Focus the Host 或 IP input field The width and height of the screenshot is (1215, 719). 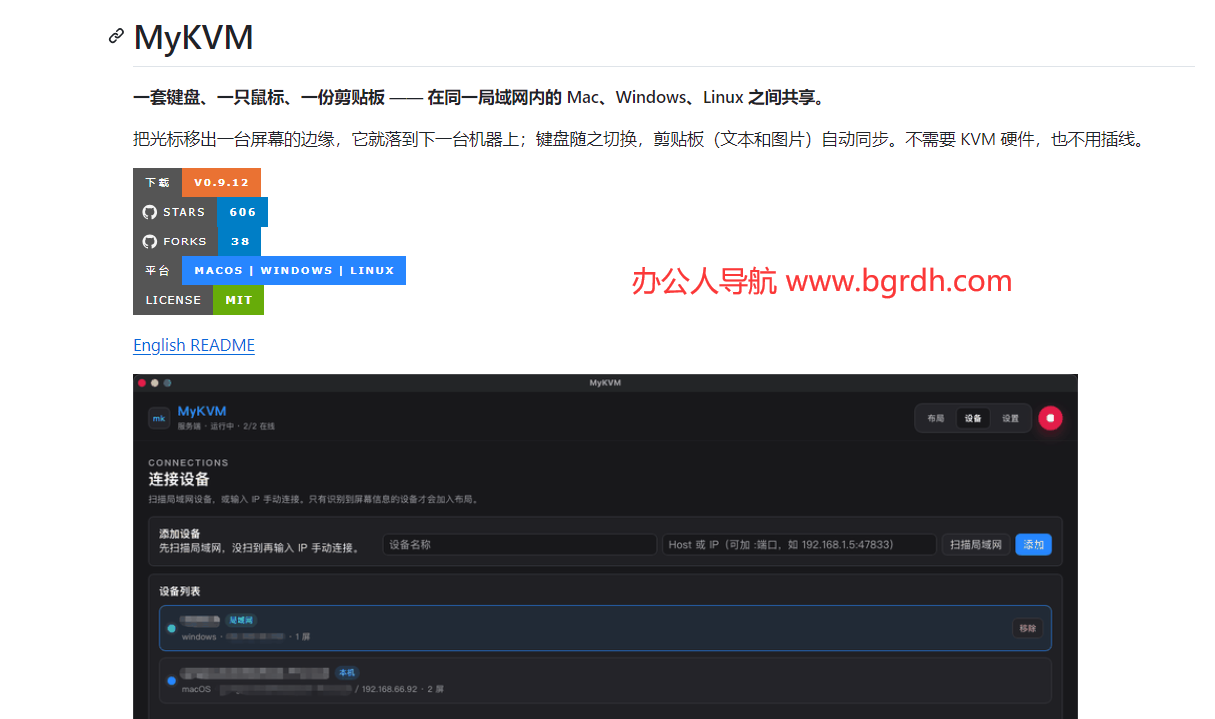point(799,545)
